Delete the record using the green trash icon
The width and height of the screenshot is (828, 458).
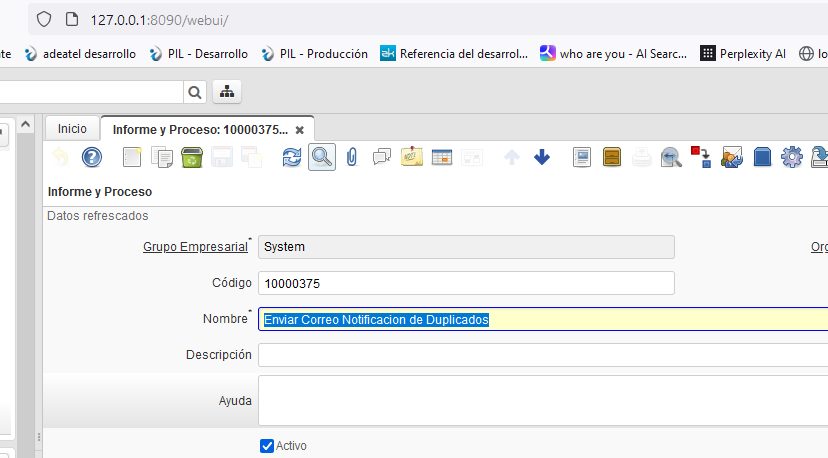pos(192,157)
